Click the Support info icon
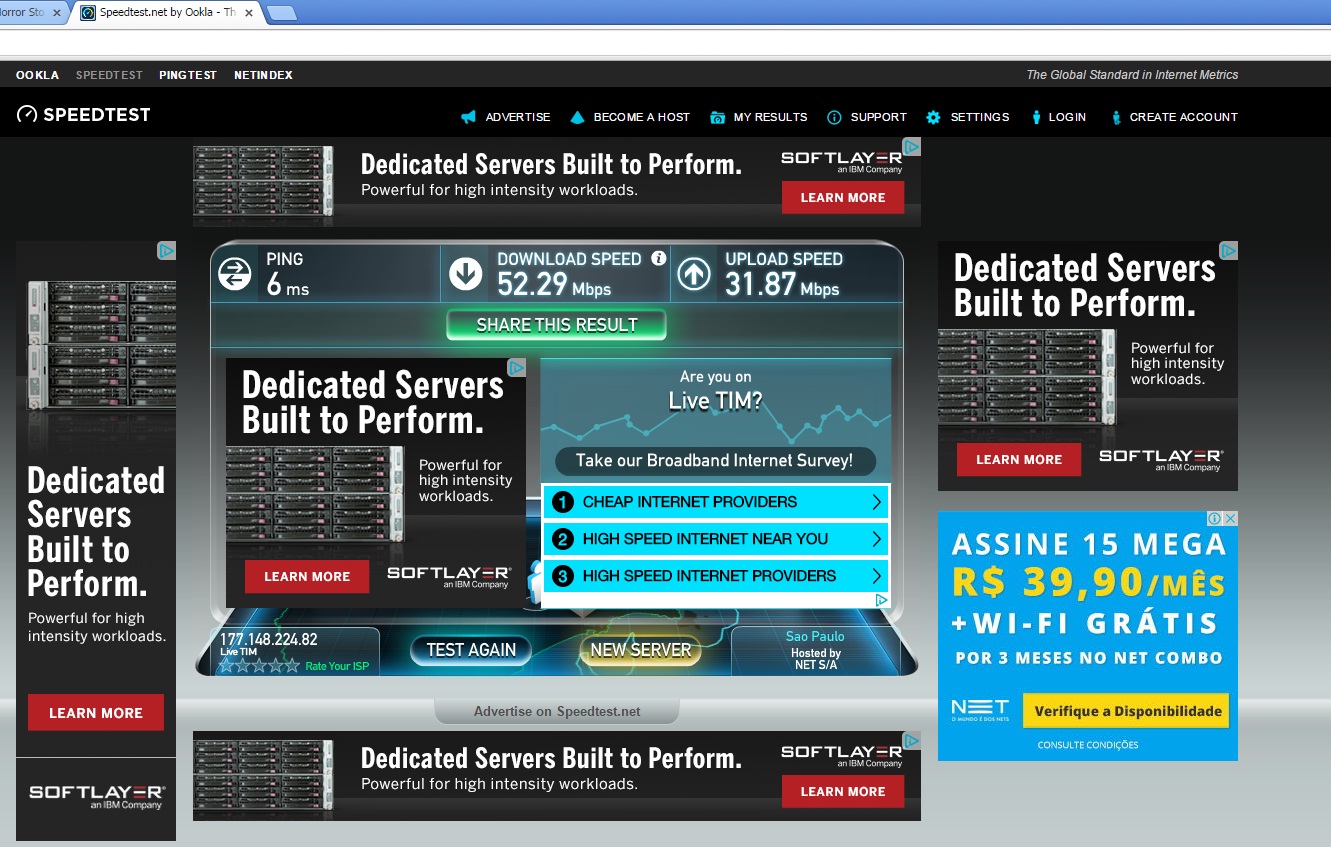Image resolution: width=1331 pixels, height=862 pixels. click(x=834, y=117)
